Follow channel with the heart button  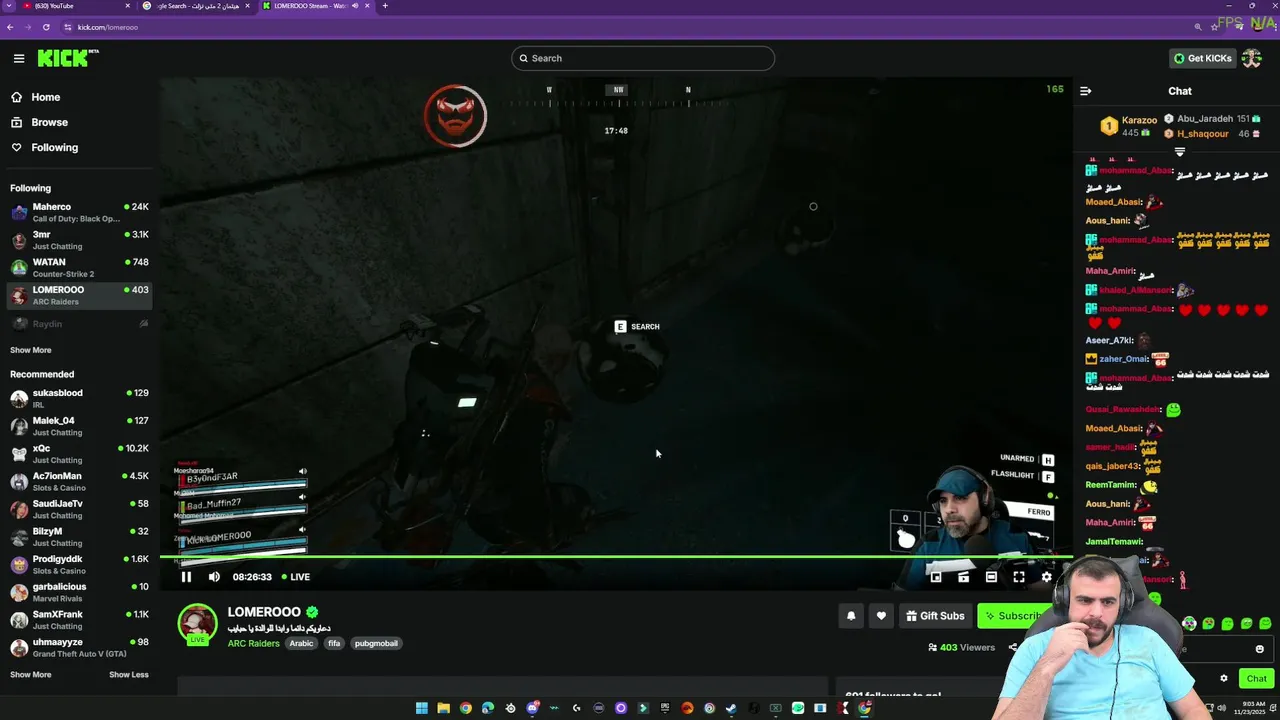pos(881,616)
